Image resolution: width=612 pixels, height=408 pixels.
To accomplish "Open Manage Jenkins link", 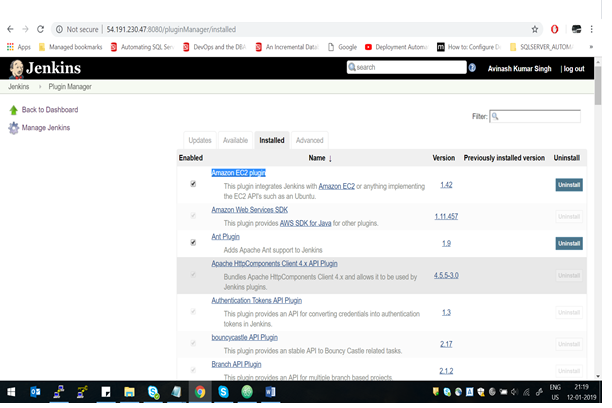I will 46,128.
